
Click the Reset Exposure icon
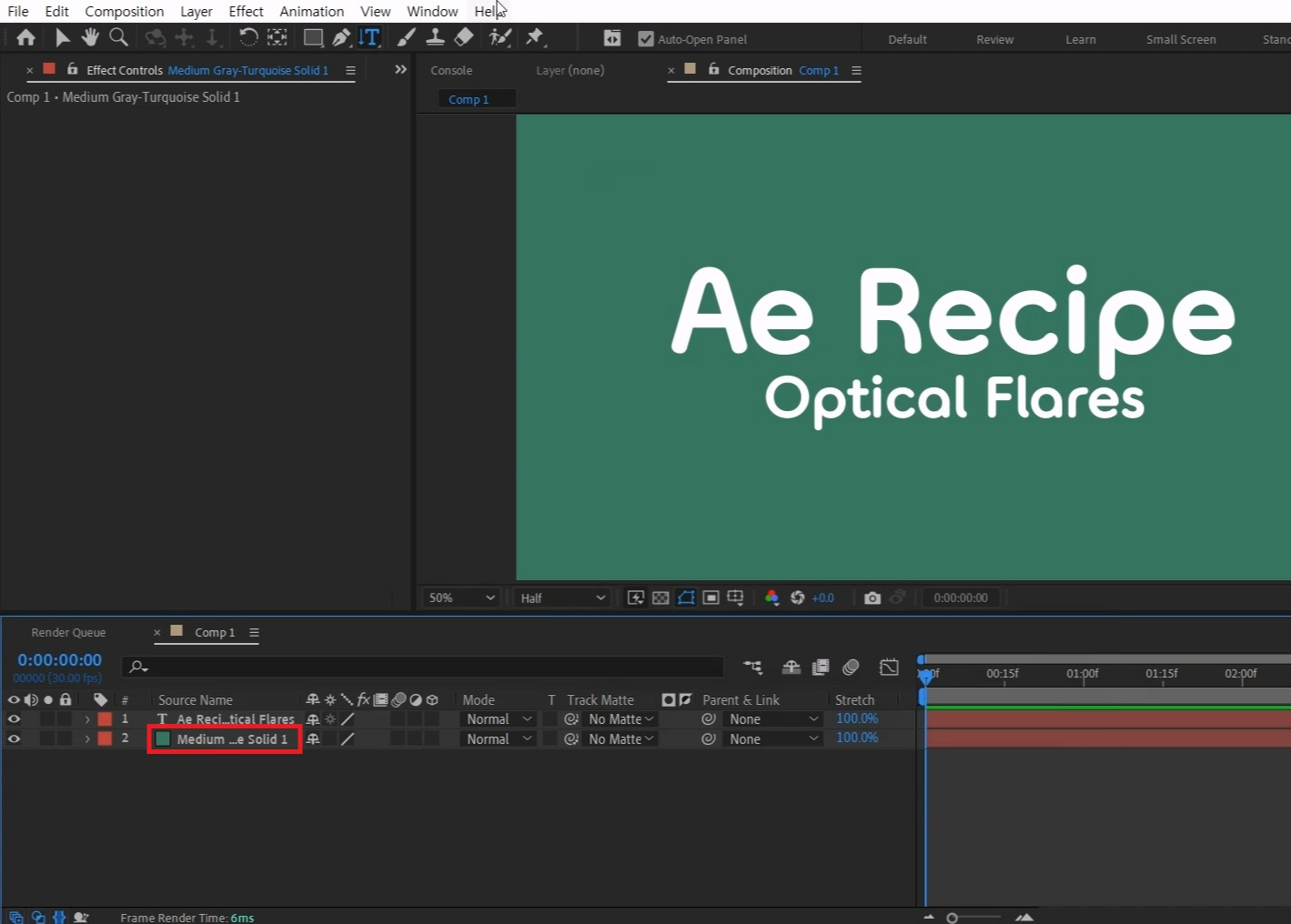[797, 598]
